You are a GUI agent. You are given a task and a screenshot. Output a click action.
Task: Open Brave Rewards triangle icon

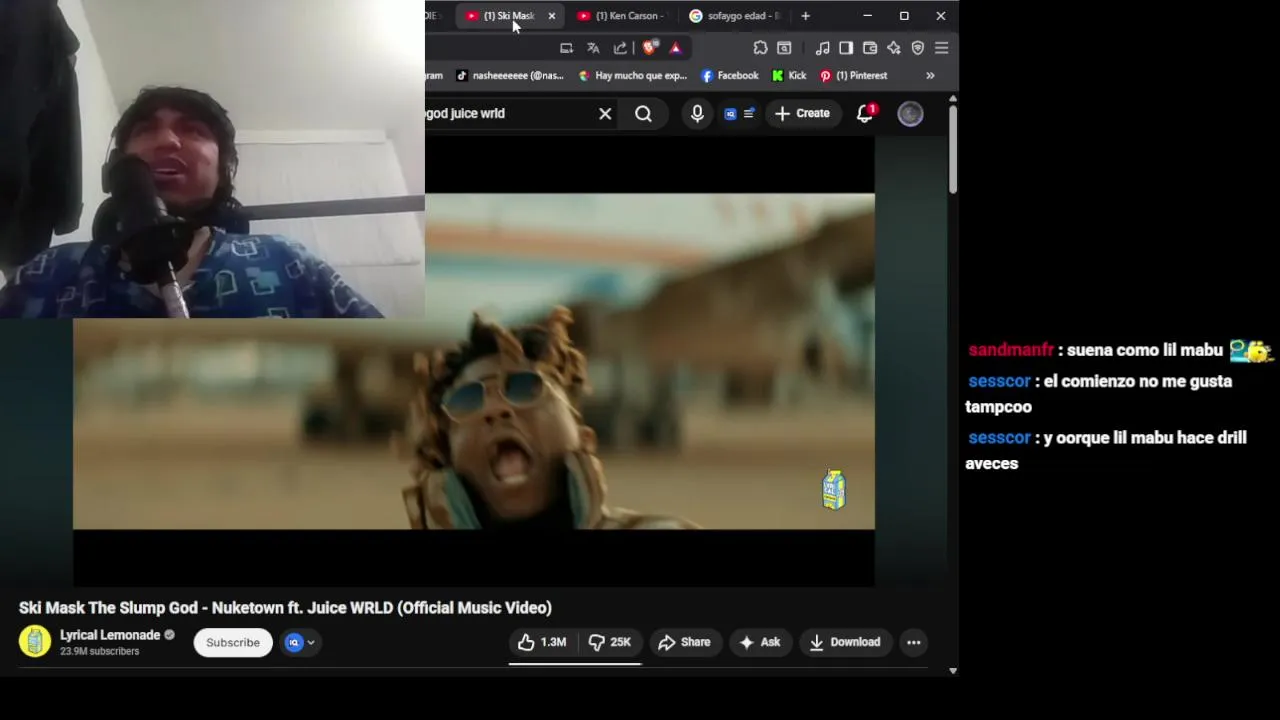(x=675, y=48)
